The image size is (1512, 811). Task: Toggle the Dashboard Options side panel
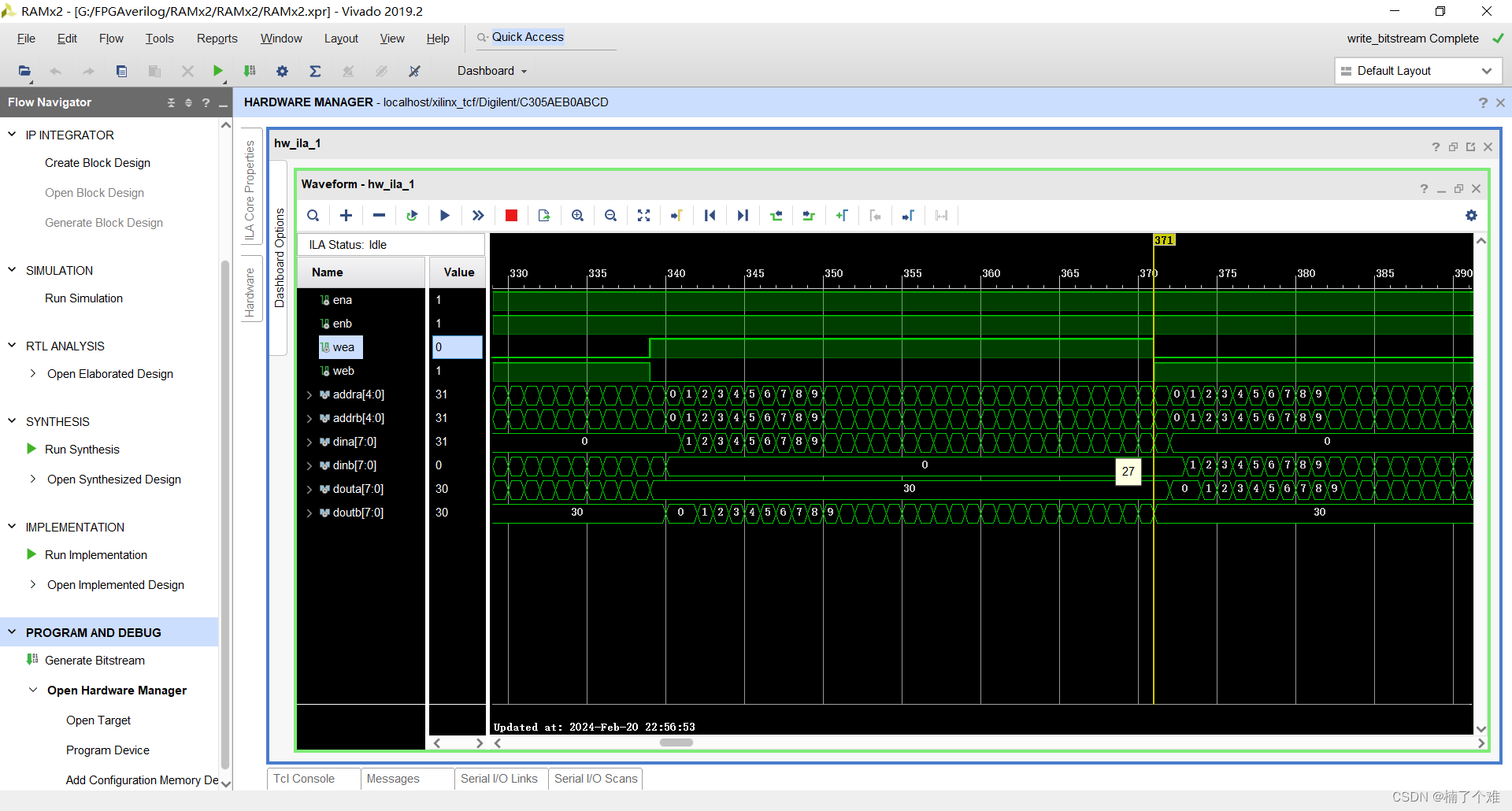279,257
